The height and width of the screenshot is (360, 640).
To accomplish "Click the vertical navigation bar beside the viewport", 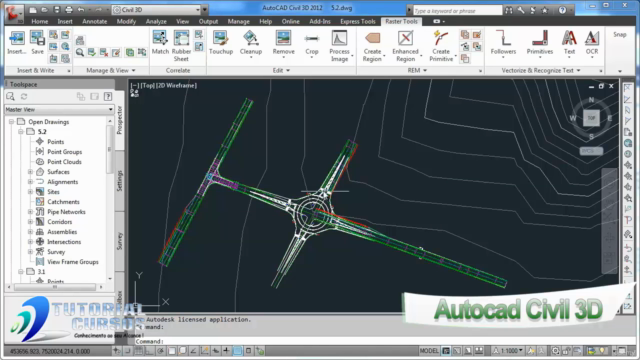I will tap(610, 220).
